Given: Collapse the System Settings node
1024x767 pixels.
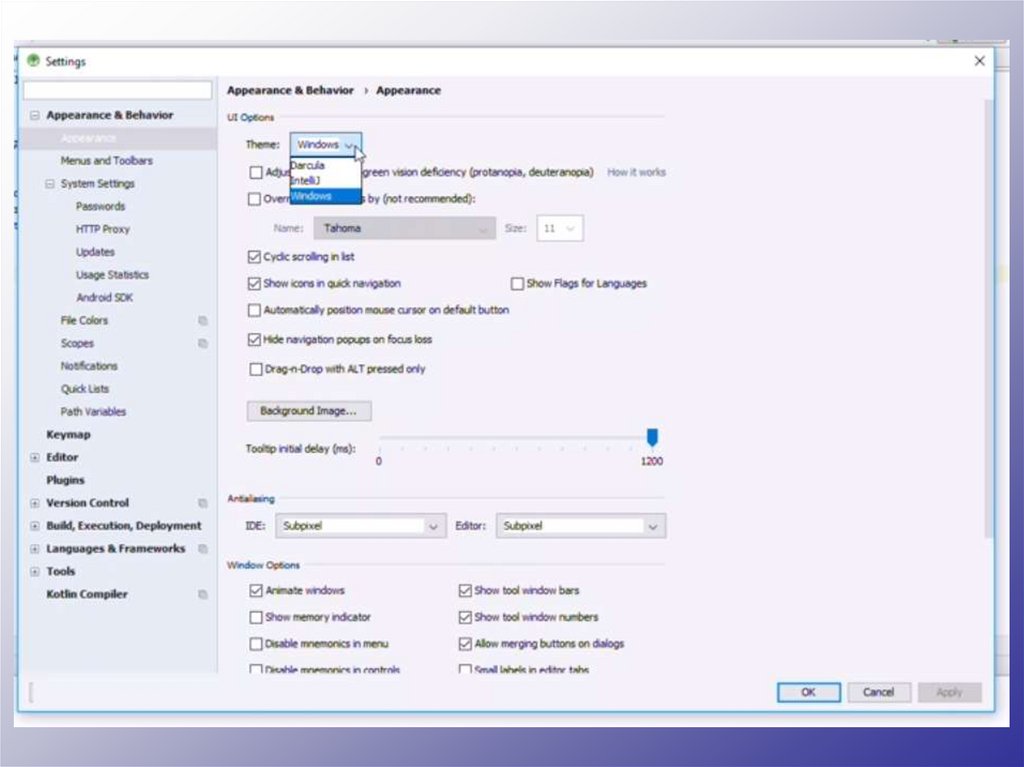Looking at the screenshot, I should point(50,184).
